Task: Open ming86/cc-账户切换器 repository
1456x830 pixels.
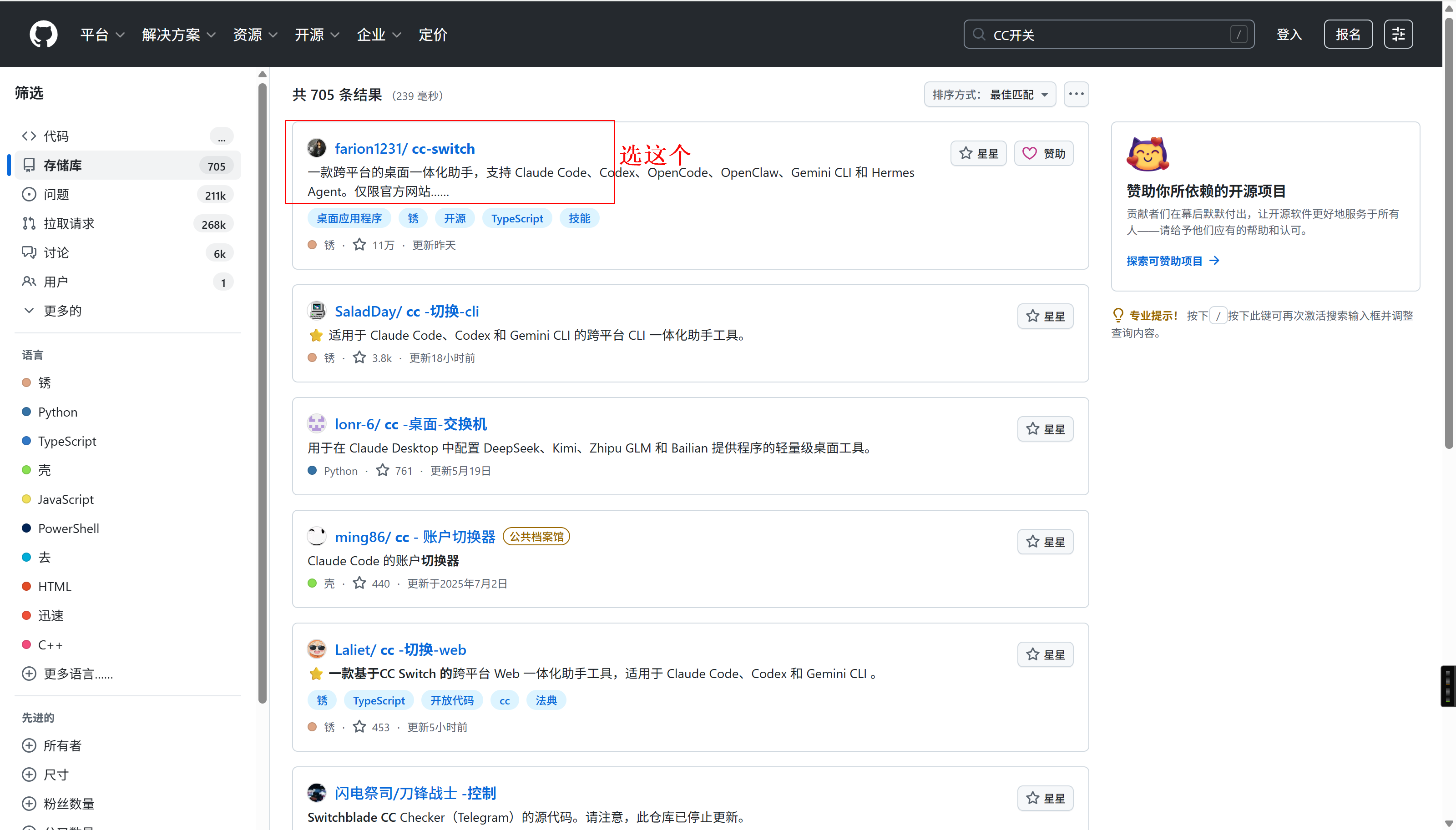Action: (x=415, y=538)
